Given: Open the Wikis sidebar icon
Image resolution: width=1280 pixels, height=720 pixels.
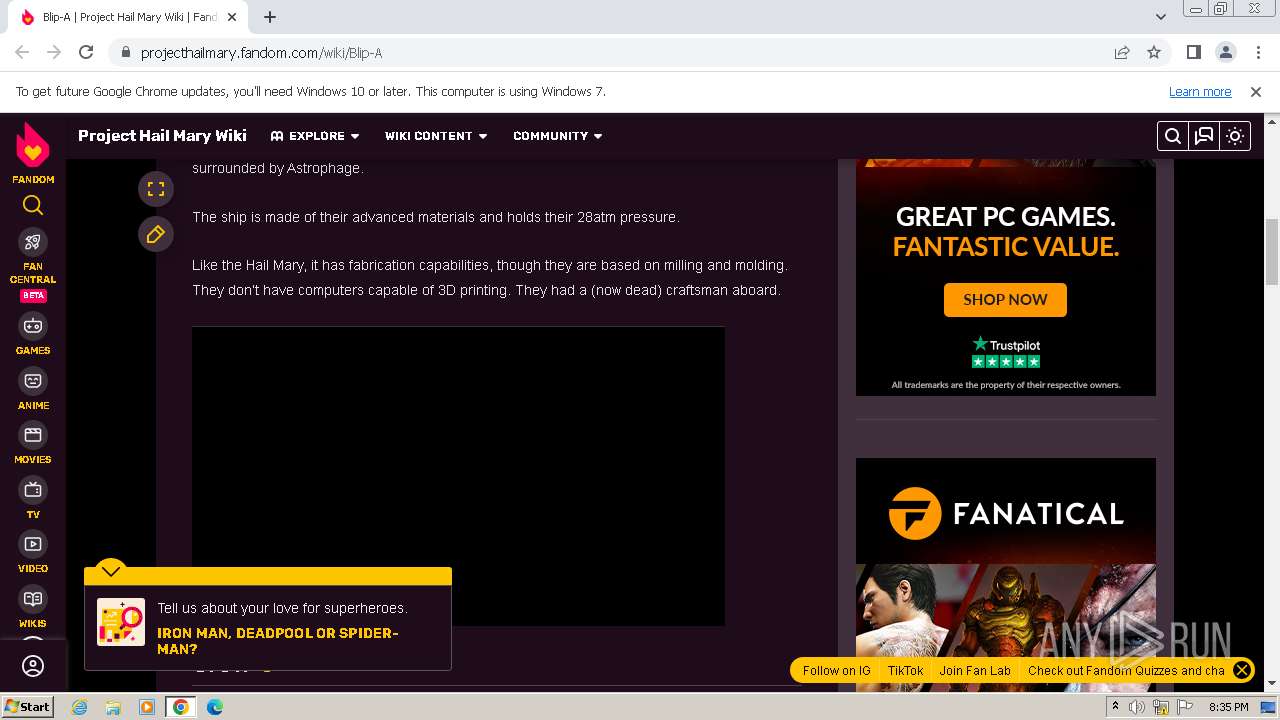Looking at the screenshot, I should [33, 599].
